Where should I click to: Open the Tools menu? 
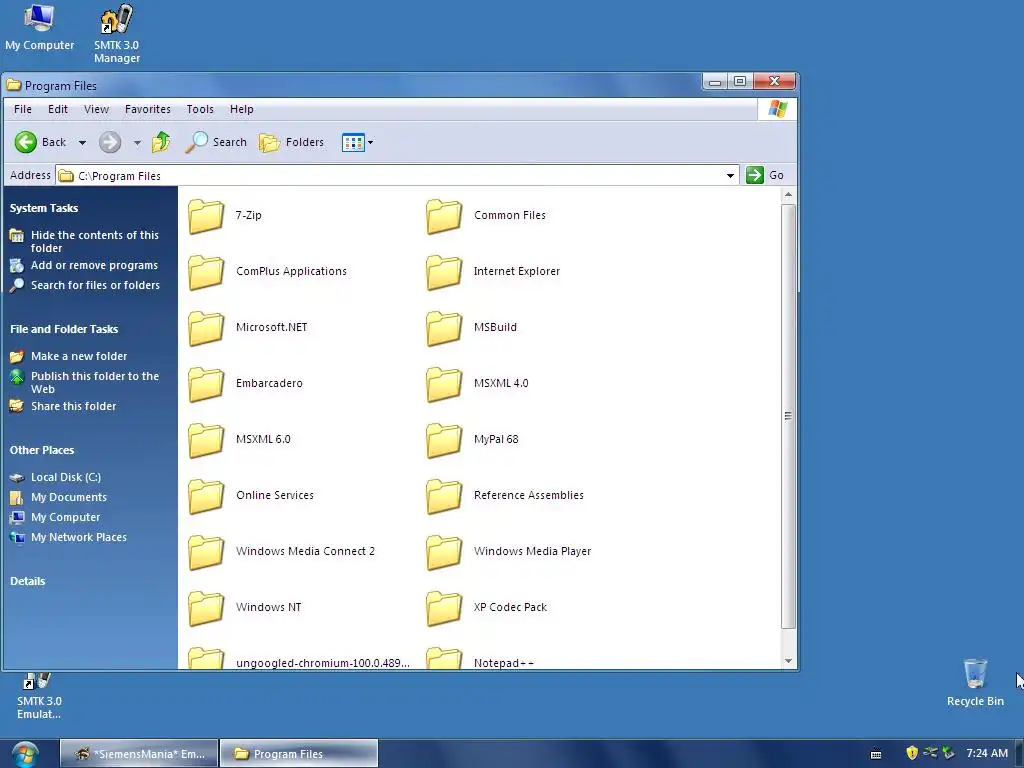coord(200,109)
